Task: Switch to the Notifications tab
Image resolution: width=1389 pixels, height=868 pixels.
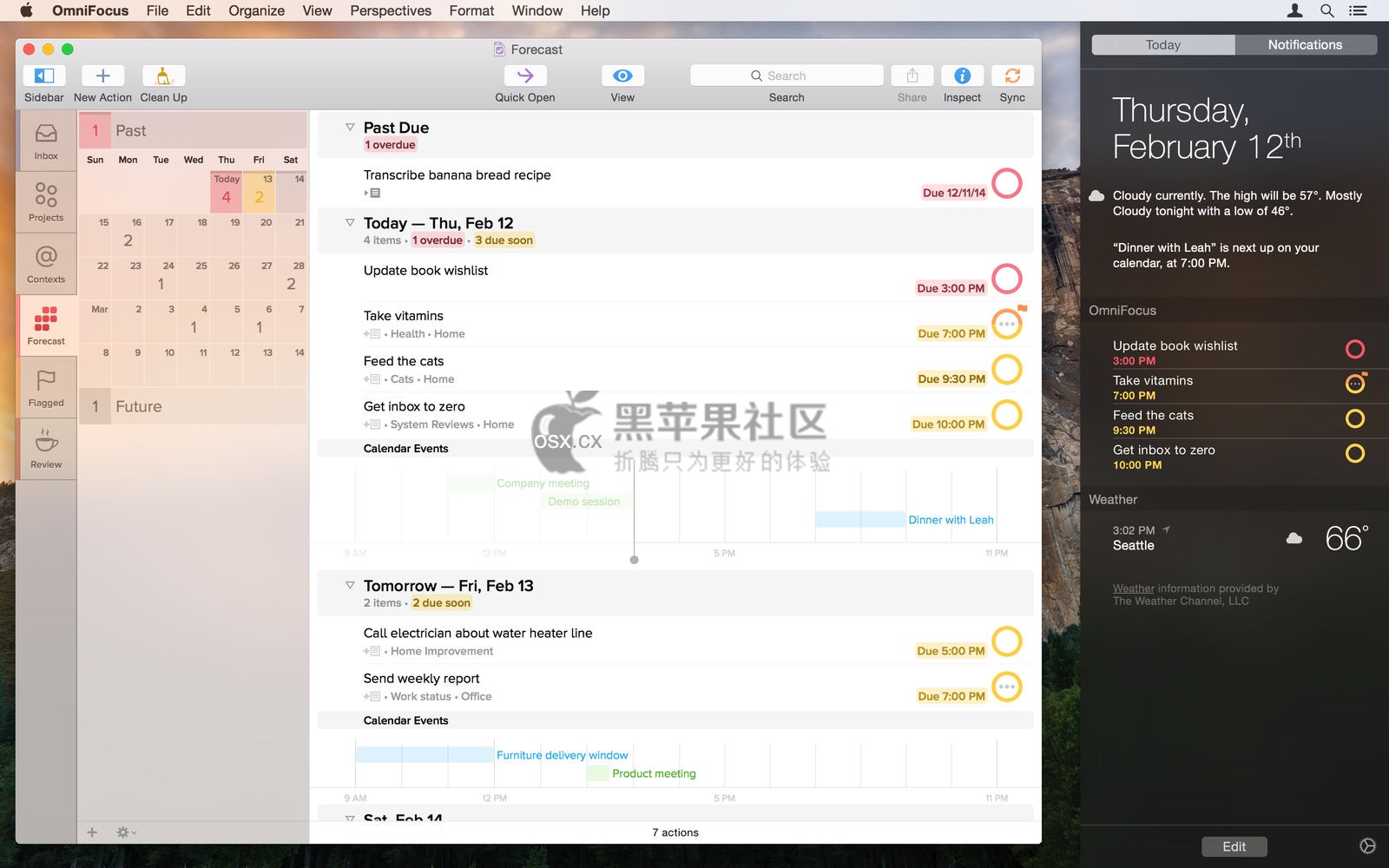Action: click(1305, 45)
